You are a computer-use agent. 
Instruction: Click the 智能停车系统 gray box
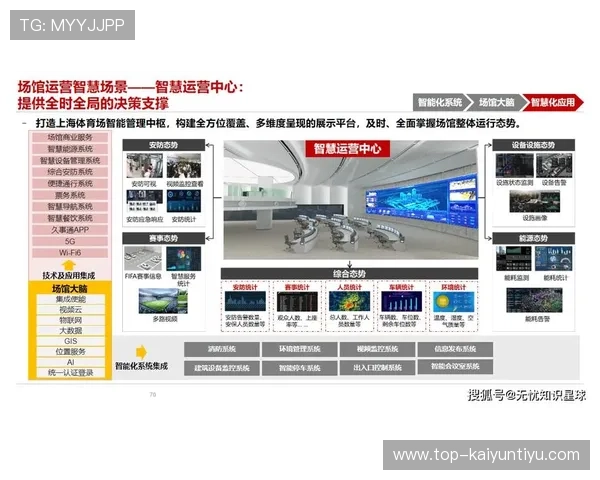[x=300, y=368]
